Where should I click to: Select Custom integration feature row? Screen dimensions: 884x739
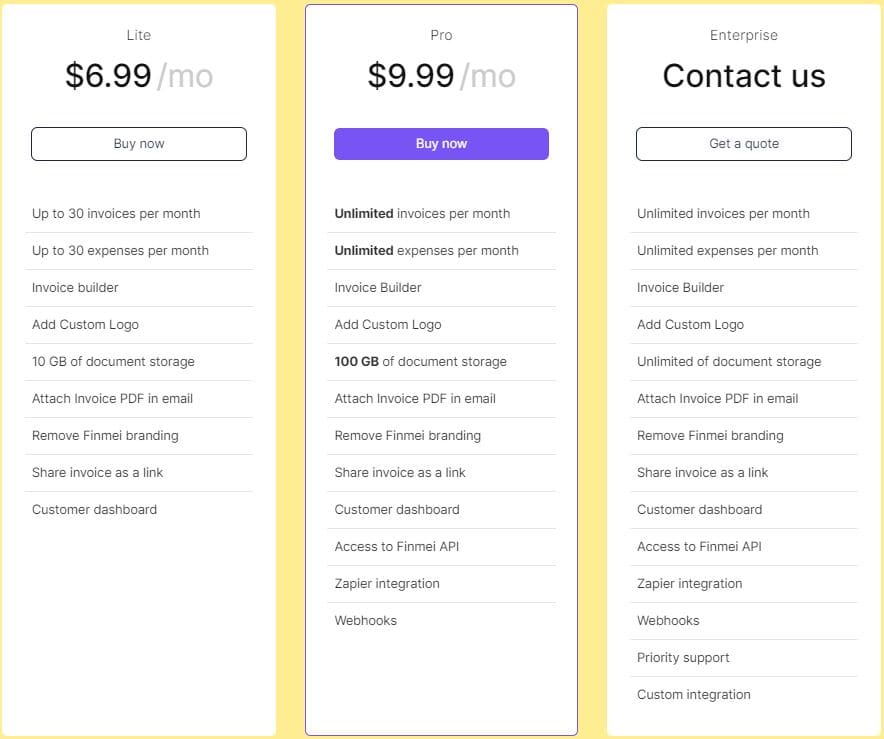click(x=693, y=695)
